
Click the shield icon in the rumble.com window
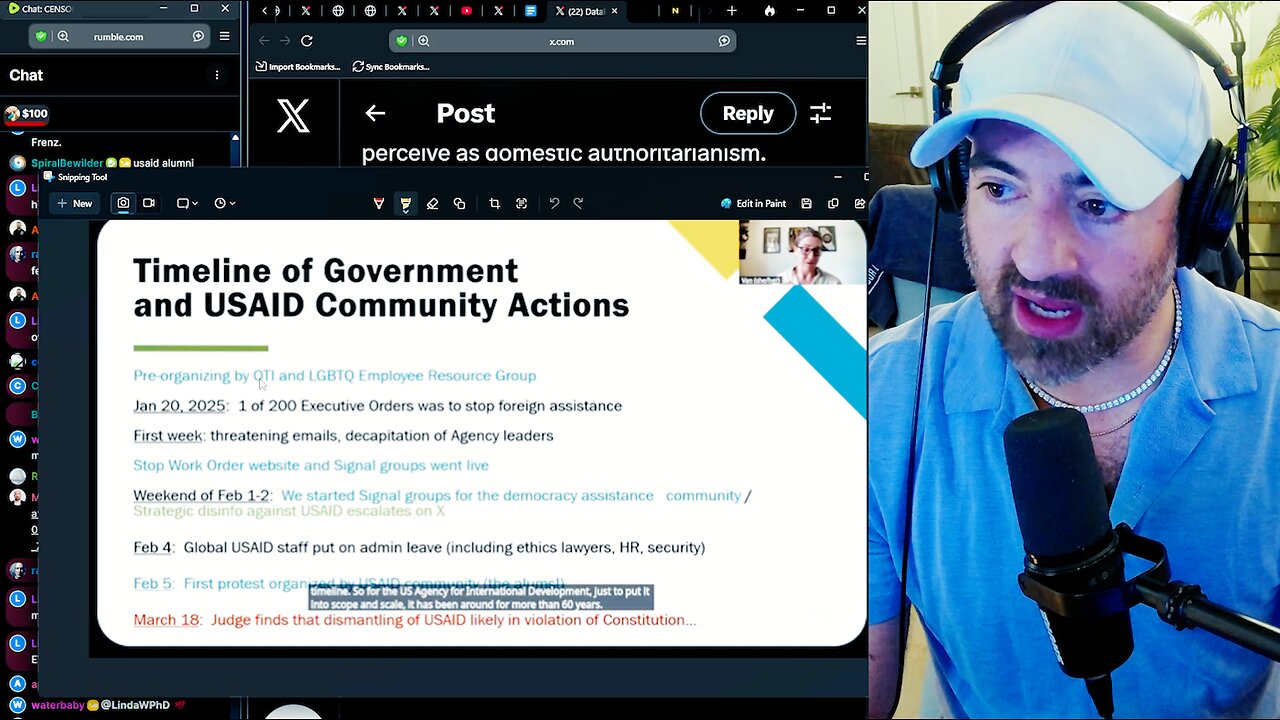coord(41,36)
